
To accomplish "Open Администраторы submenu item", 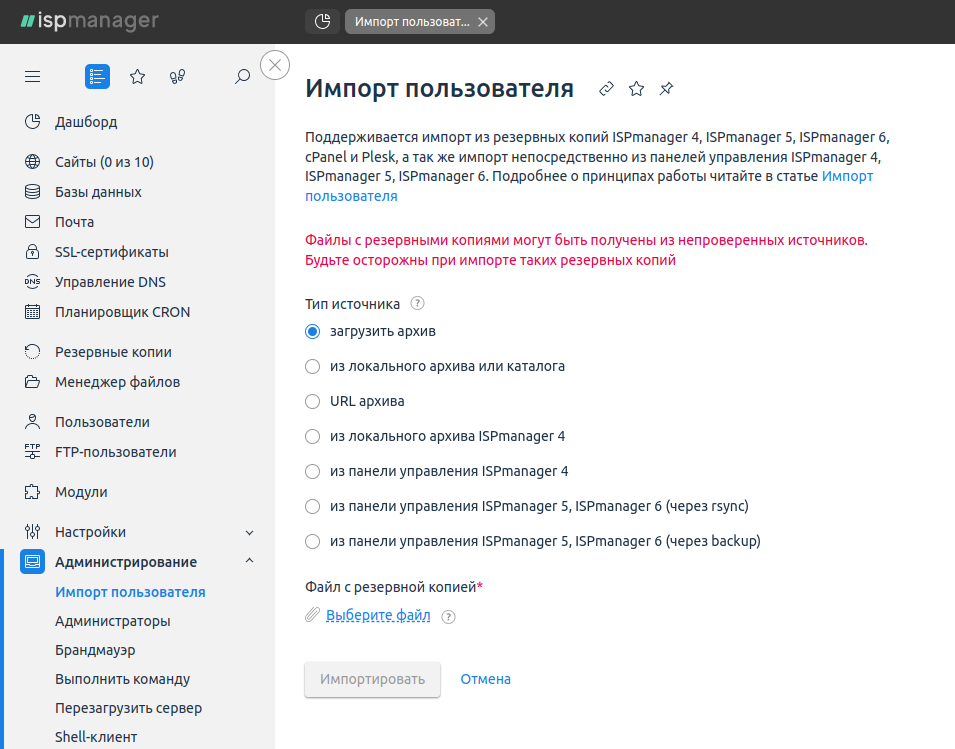I will [113, 621].
